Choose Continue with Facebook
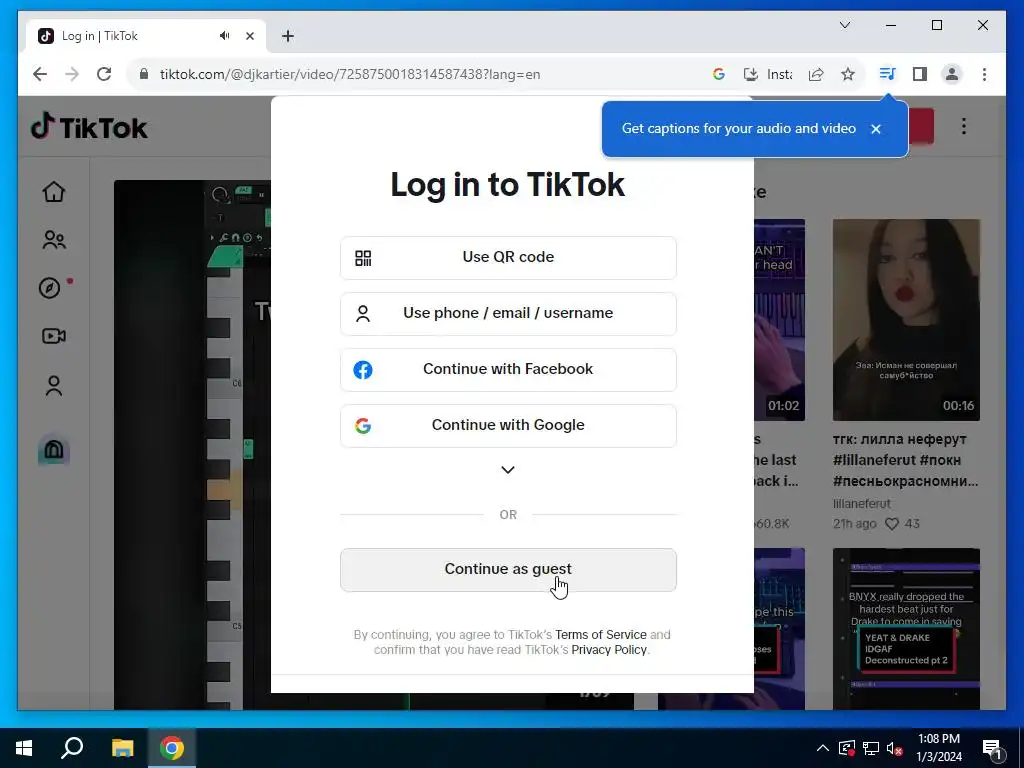 coord(508,370)
